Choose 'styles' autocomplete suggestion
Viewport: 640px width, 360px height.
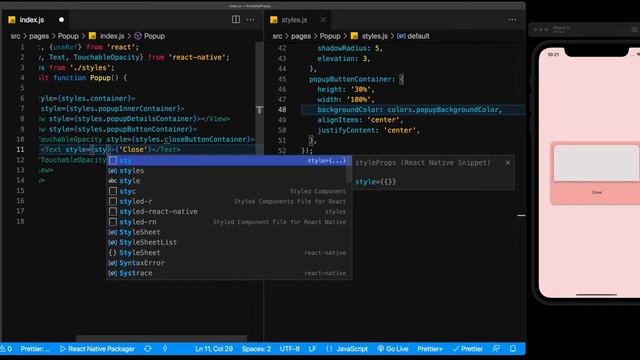[227, 171]
